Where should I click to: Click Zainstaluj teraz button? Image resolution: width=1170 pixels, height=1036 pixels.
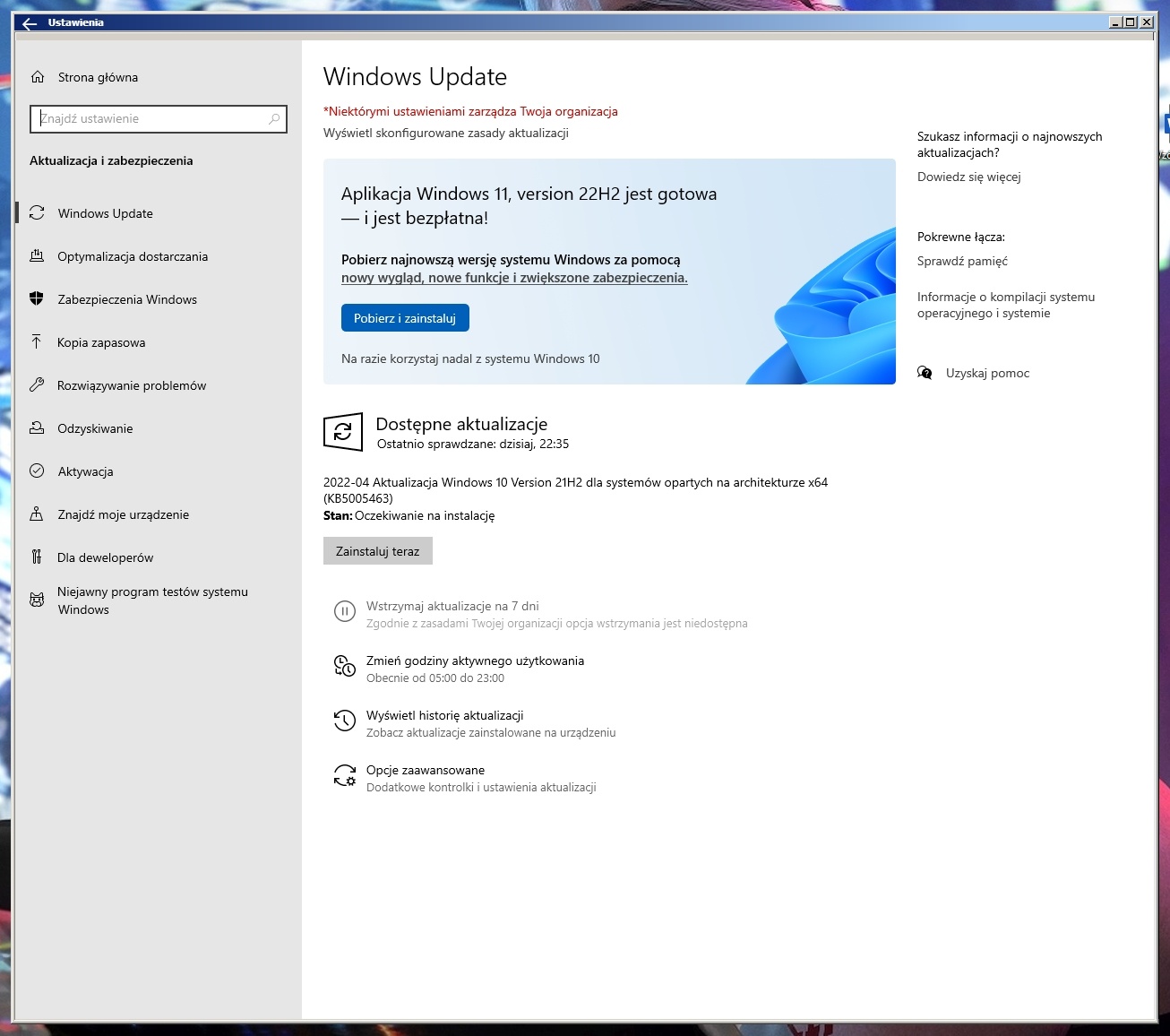[377, 551]
